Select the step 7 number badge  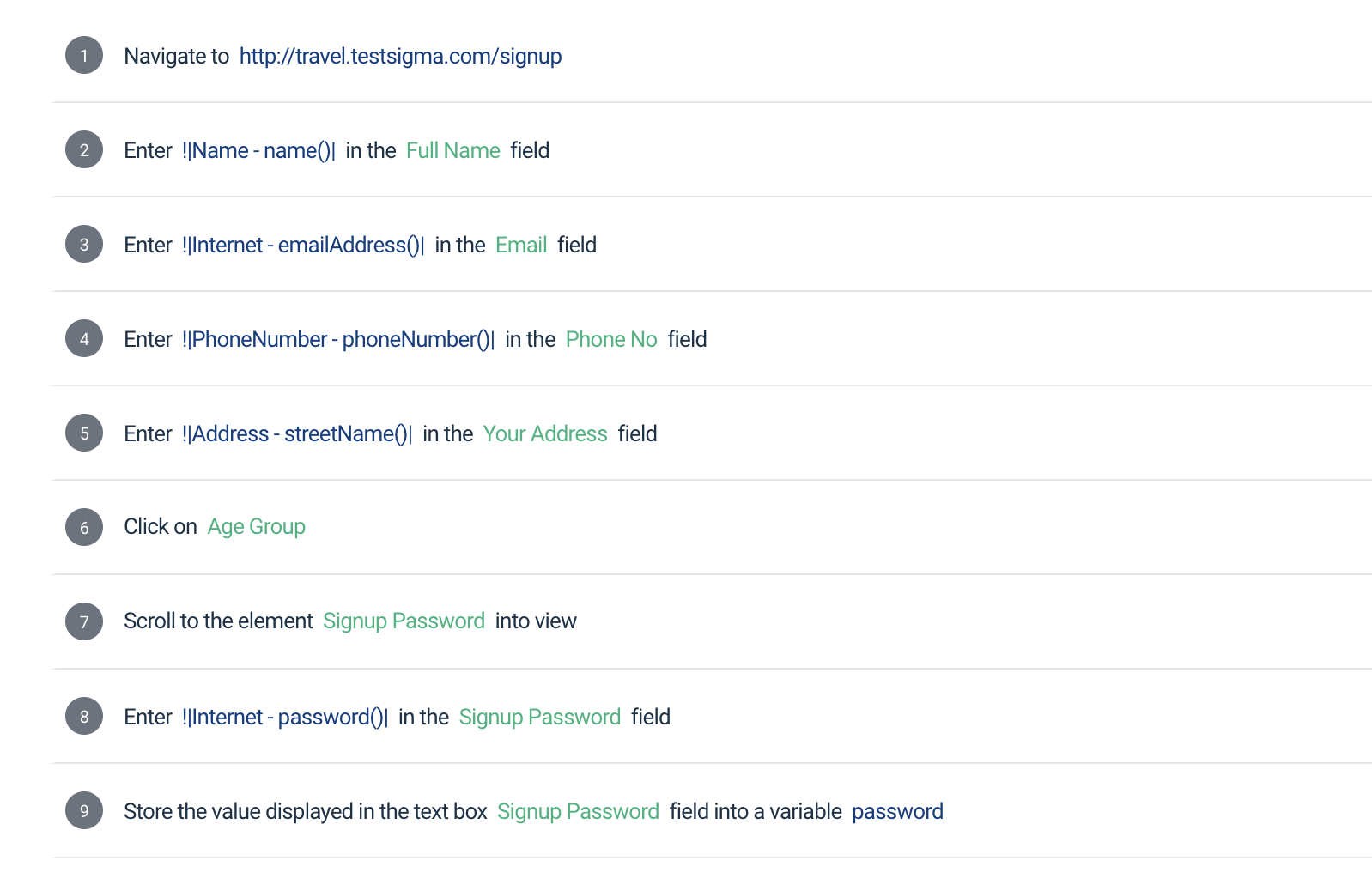pos(84,621)
